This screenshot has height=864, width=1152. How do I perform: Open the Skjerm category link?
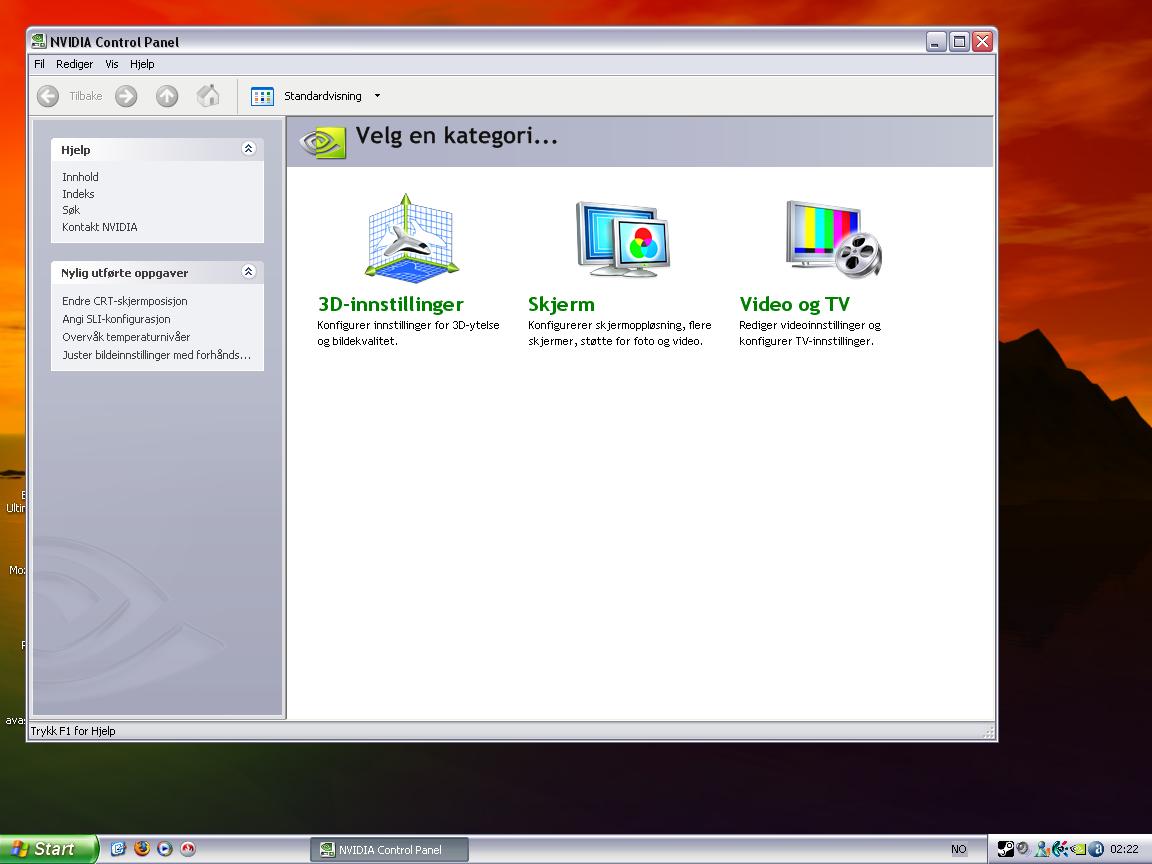click(561, 304)
